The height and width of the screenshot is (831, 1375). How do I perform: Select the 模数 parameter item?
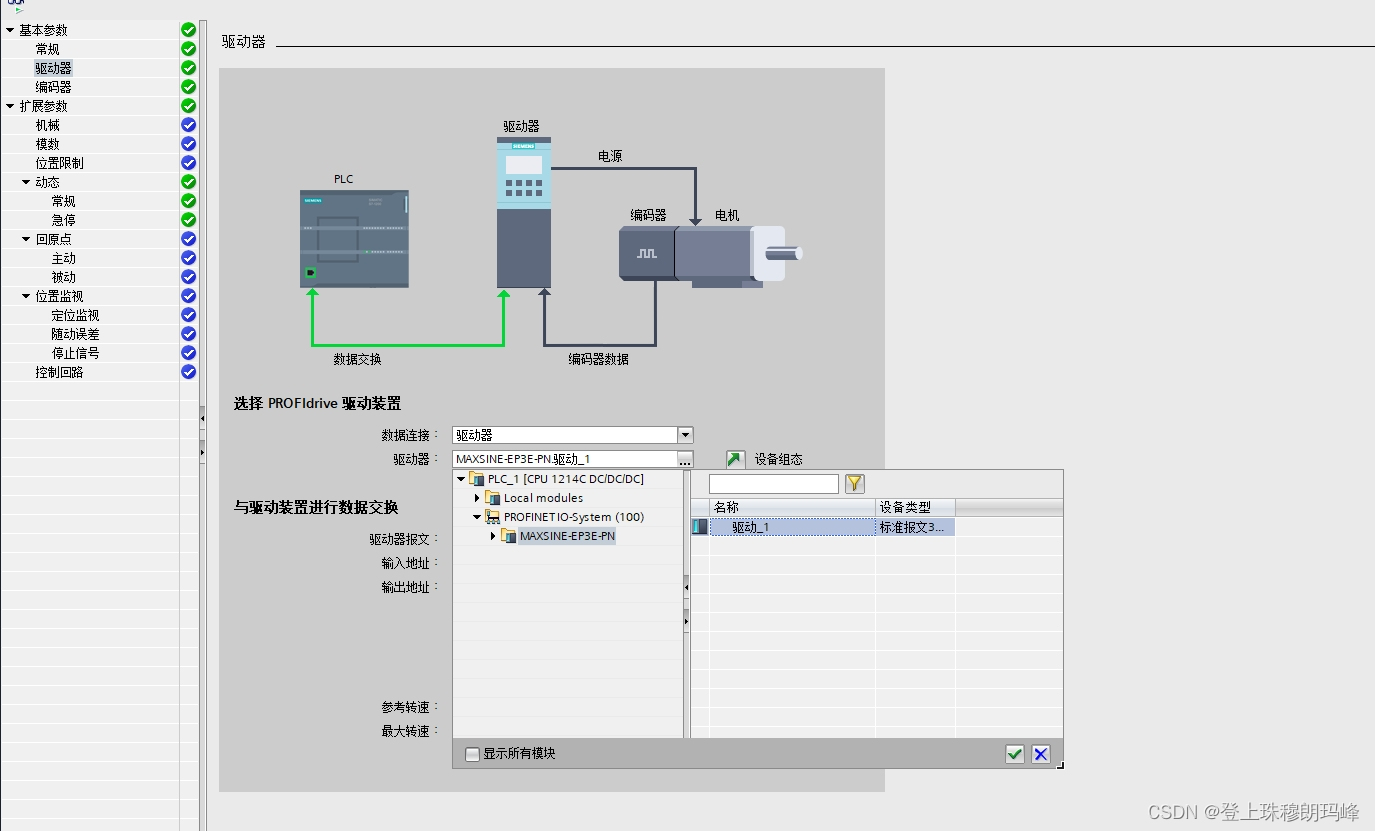(x=47, y=144)
